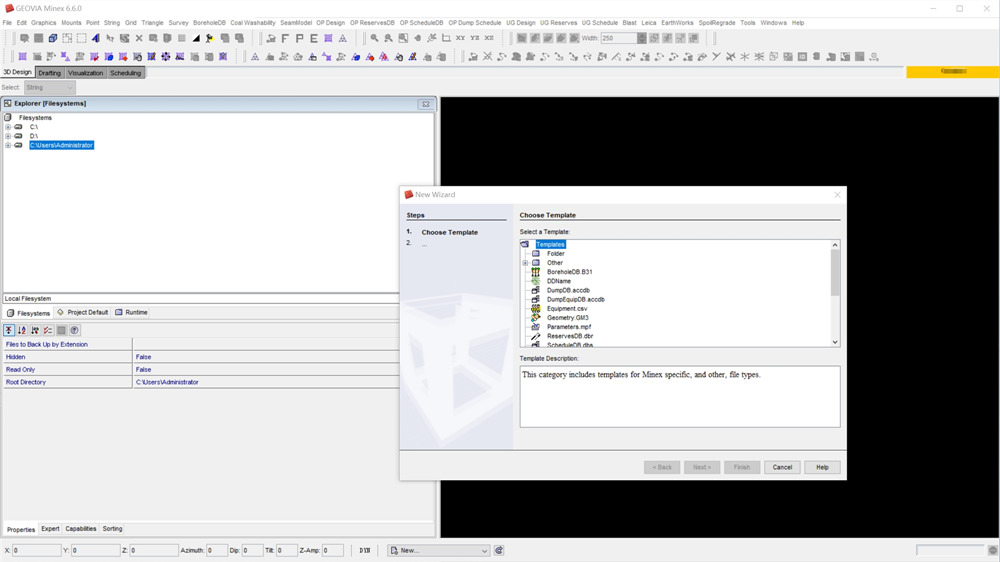Click the unsorted properties icon in Properties toolbar
Image resolution: width=1000 pixels, height=562 pixels.
[9, 330]
